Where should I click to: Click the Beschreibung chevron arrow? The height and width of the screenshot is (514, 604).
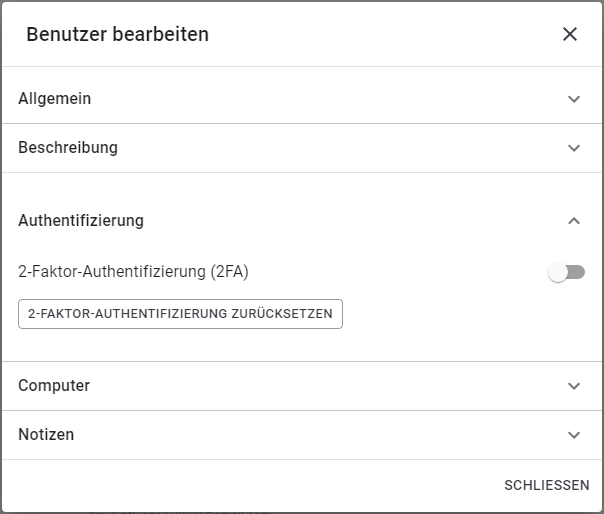(x=574, y=148)
